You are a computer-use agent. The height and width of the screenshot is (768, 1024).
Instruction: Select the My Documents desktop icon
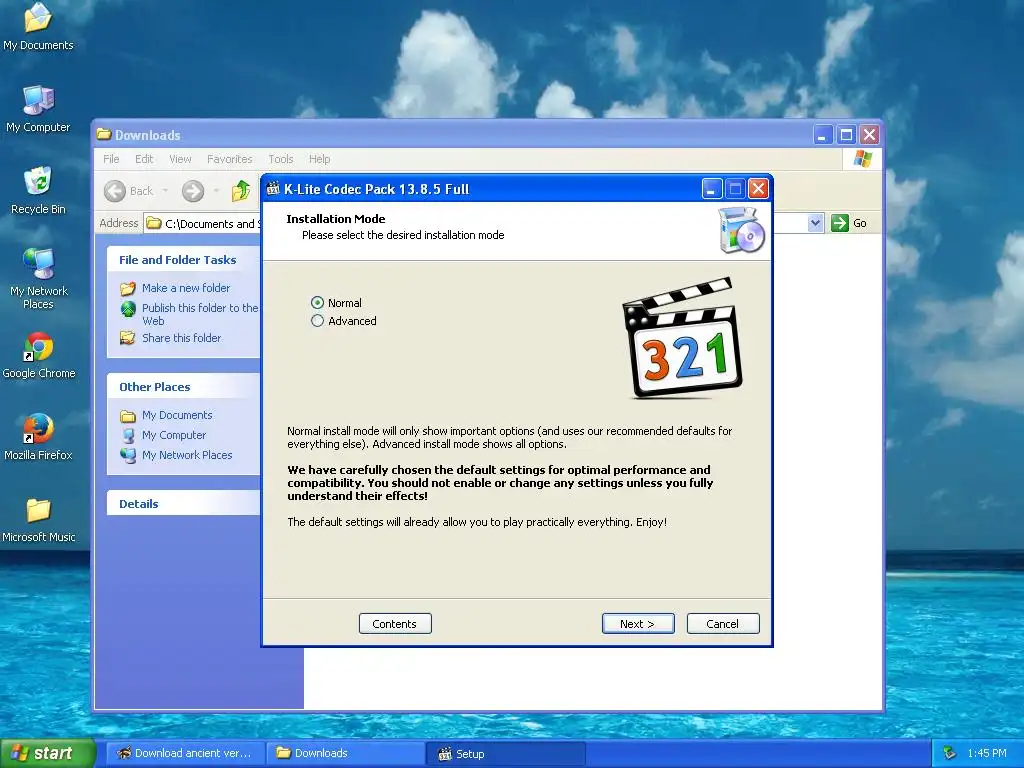[x=38, y=27]
